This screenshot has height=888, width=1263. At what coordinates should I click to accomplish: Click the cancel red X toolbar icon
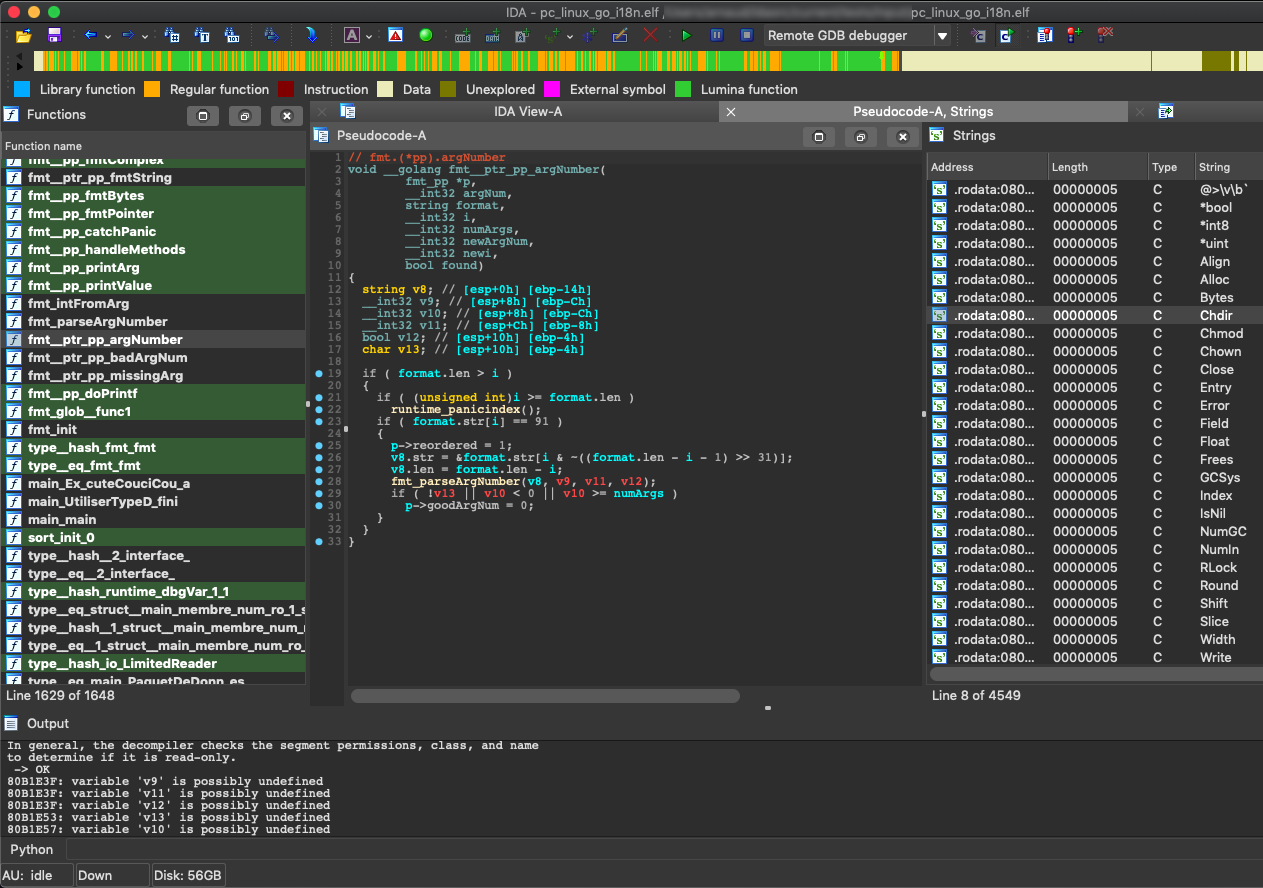point(648,34)
